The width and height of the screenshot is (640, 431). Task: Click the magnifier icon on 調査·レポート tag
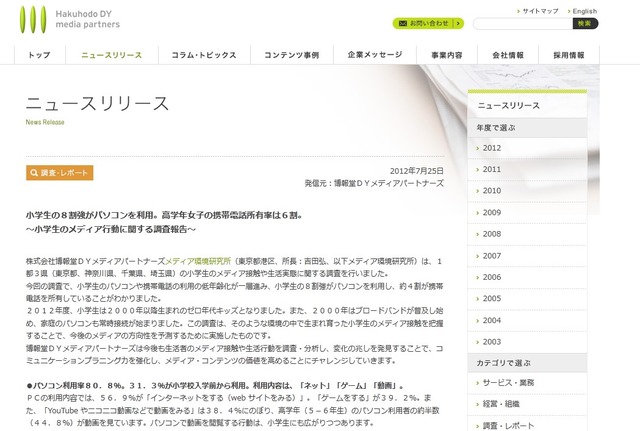click(34, 173)
